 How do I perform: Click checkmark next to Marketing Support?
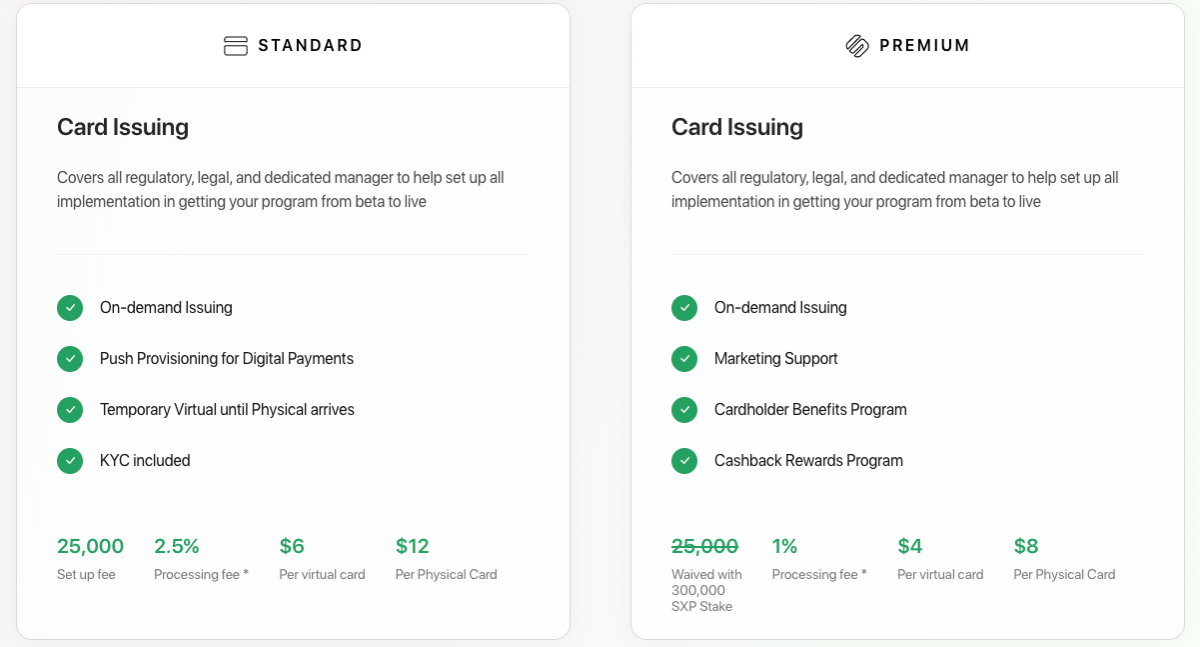pyautogui.click(x=684, y=359)
